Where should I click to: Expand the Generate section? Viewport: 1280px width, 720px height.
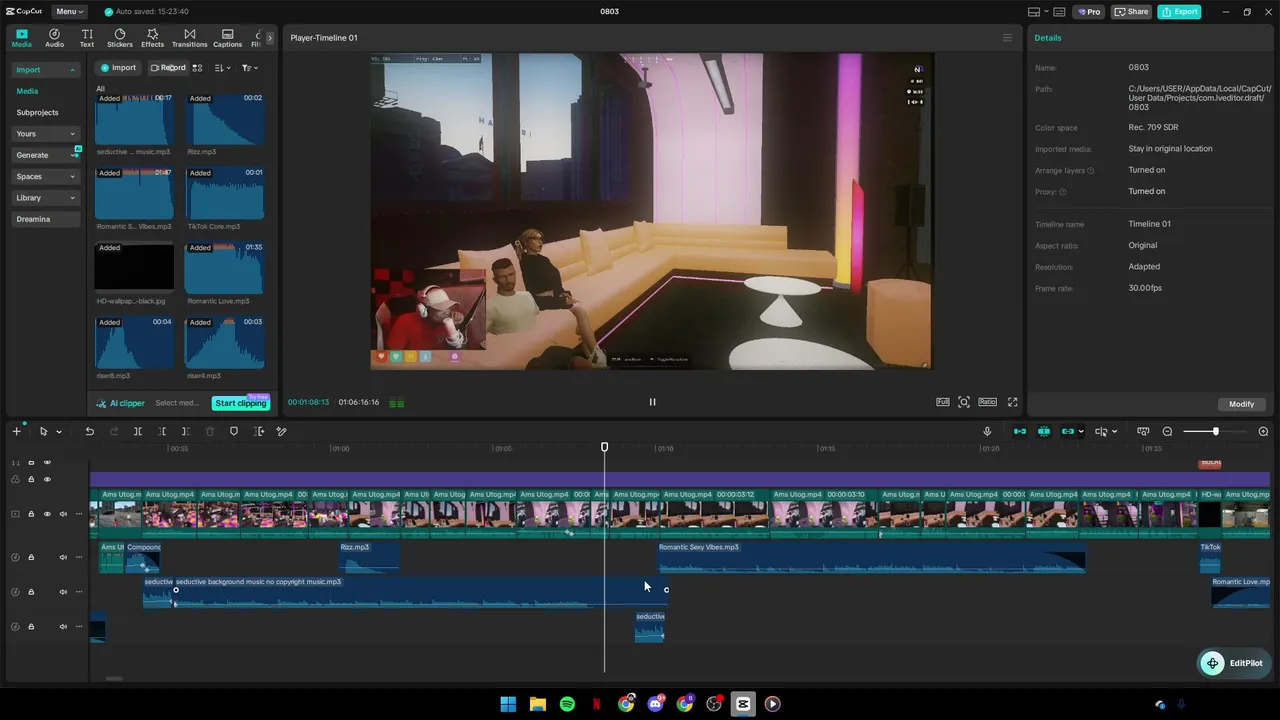coord(46,155)
